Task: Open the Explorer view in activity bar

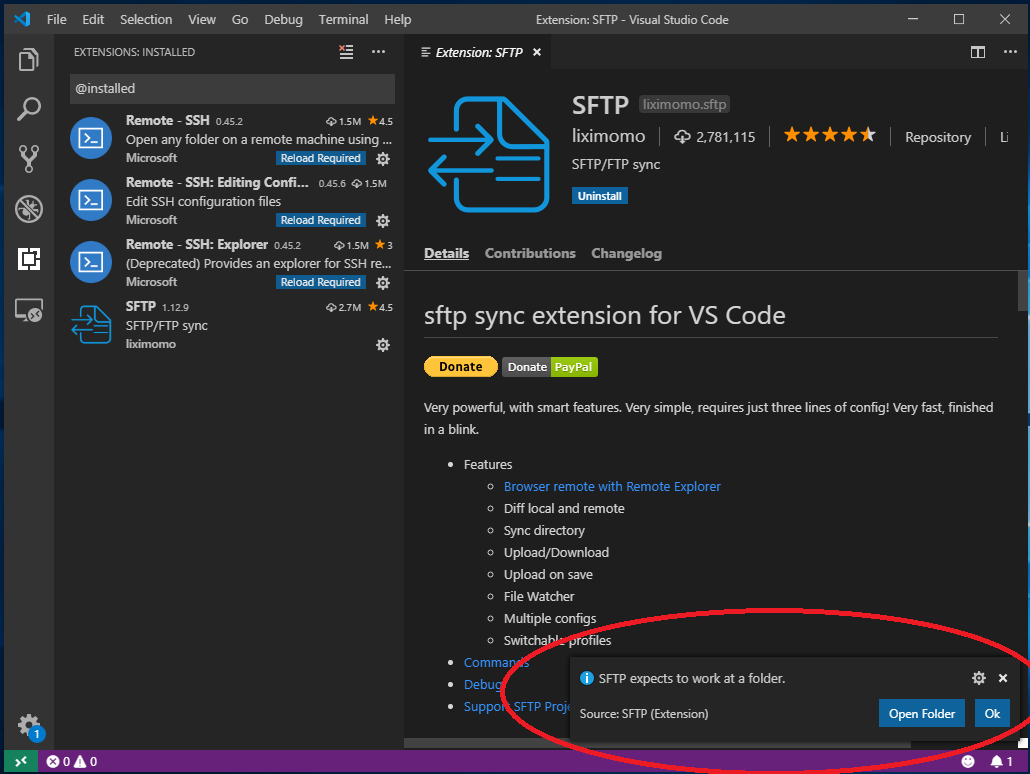Action: point(29,60)
